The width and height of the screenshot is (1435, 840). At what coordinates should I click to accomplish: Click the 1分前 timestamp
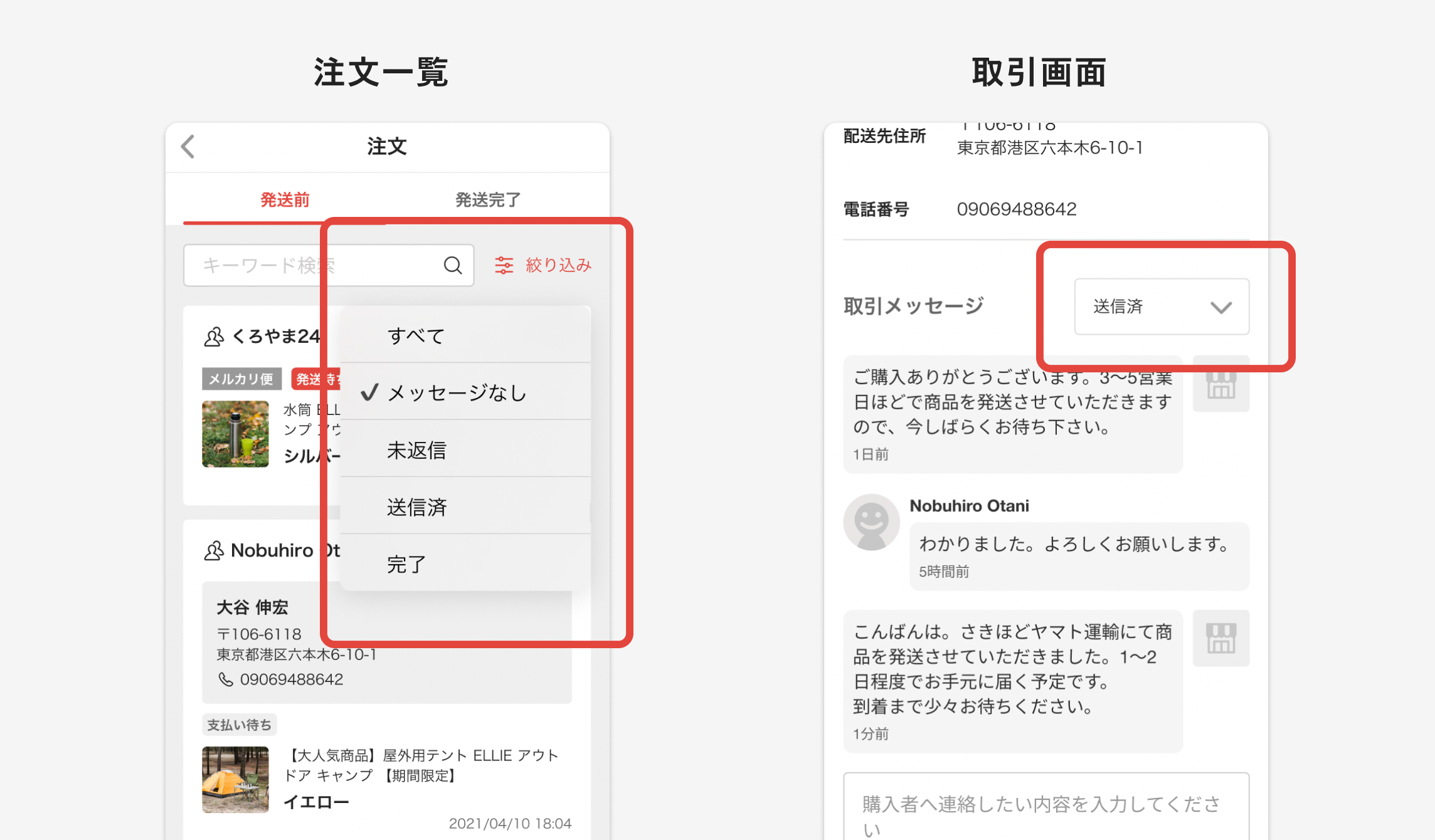tap(871, 734)
